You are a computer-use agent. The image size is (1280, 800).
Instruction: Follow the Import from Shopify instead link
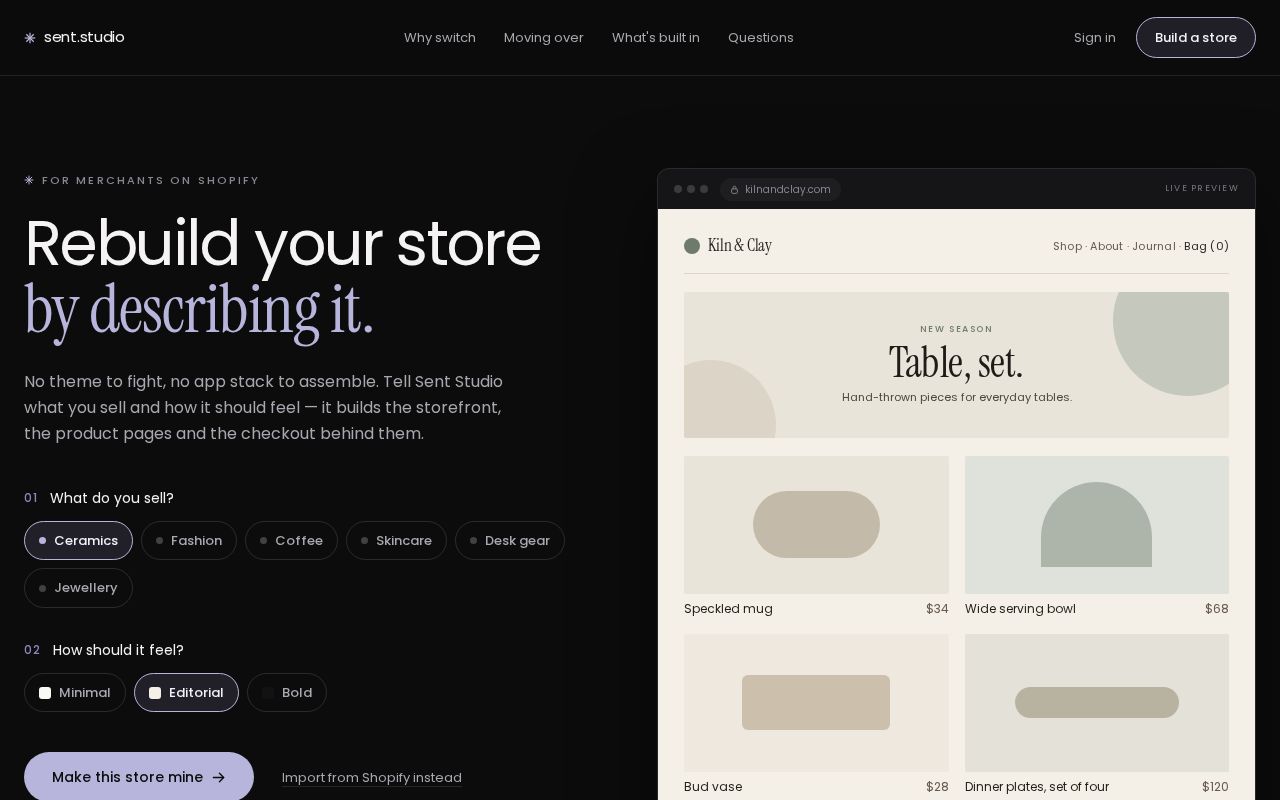pyautogui.click(x=372, y=778)
